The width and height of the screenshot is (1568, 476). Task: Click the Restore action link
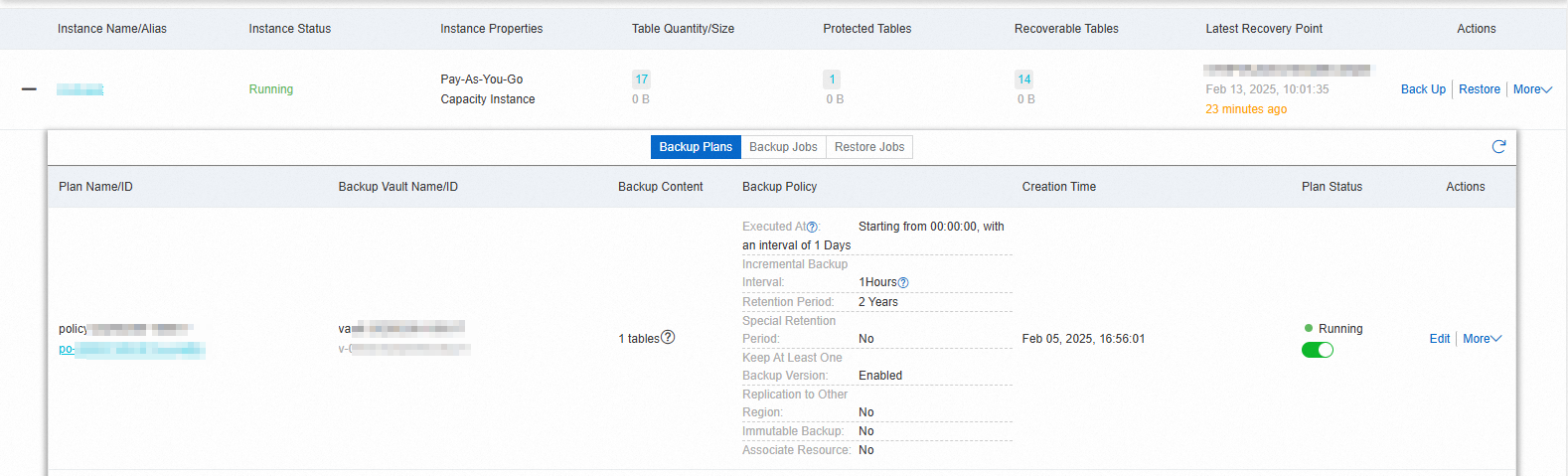point(1479,89)
